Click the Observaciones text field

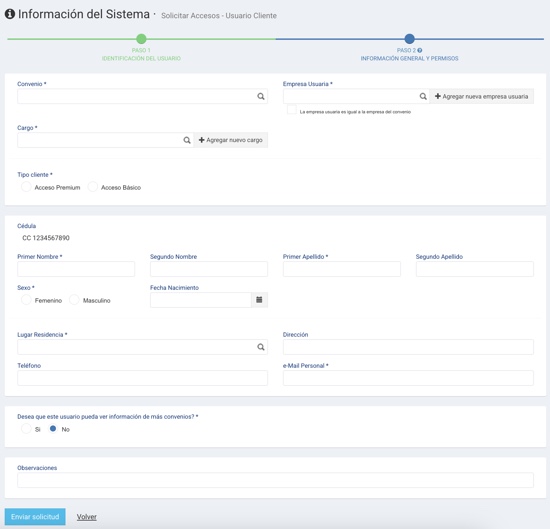click(x=275, y=480)
